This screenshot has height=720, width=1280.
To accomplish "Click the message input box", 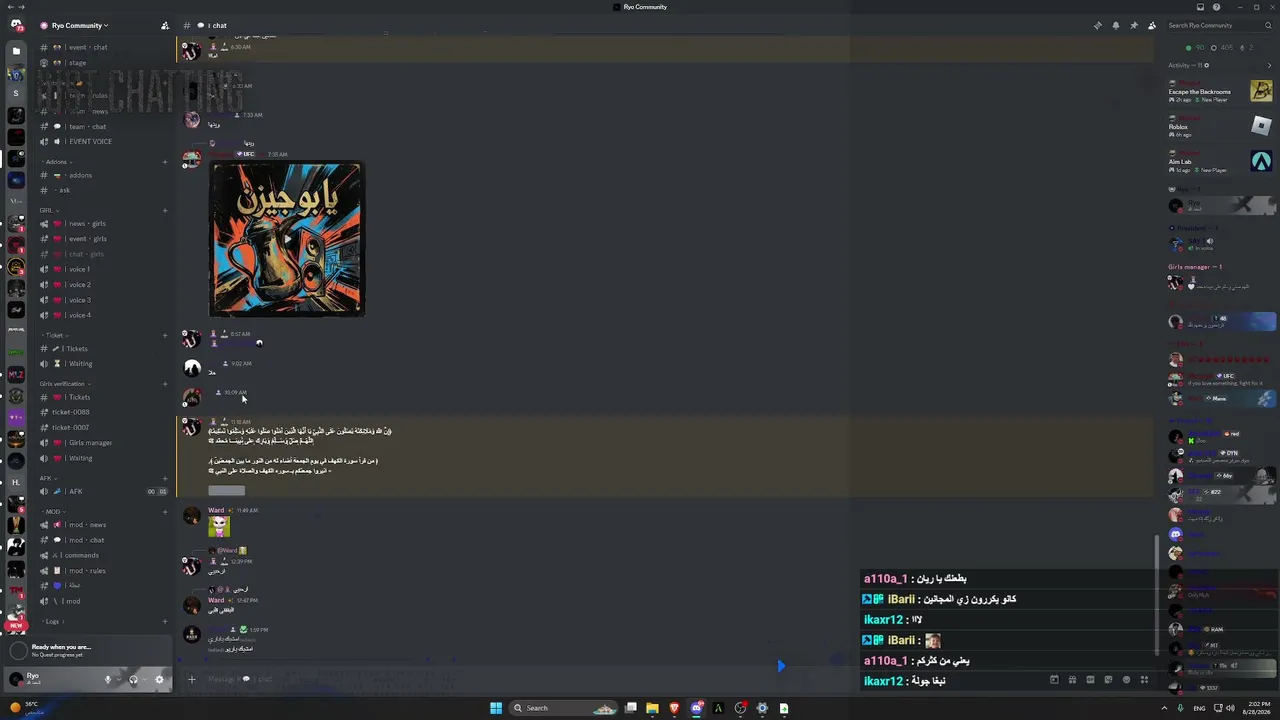I will (x=620, y=679).
